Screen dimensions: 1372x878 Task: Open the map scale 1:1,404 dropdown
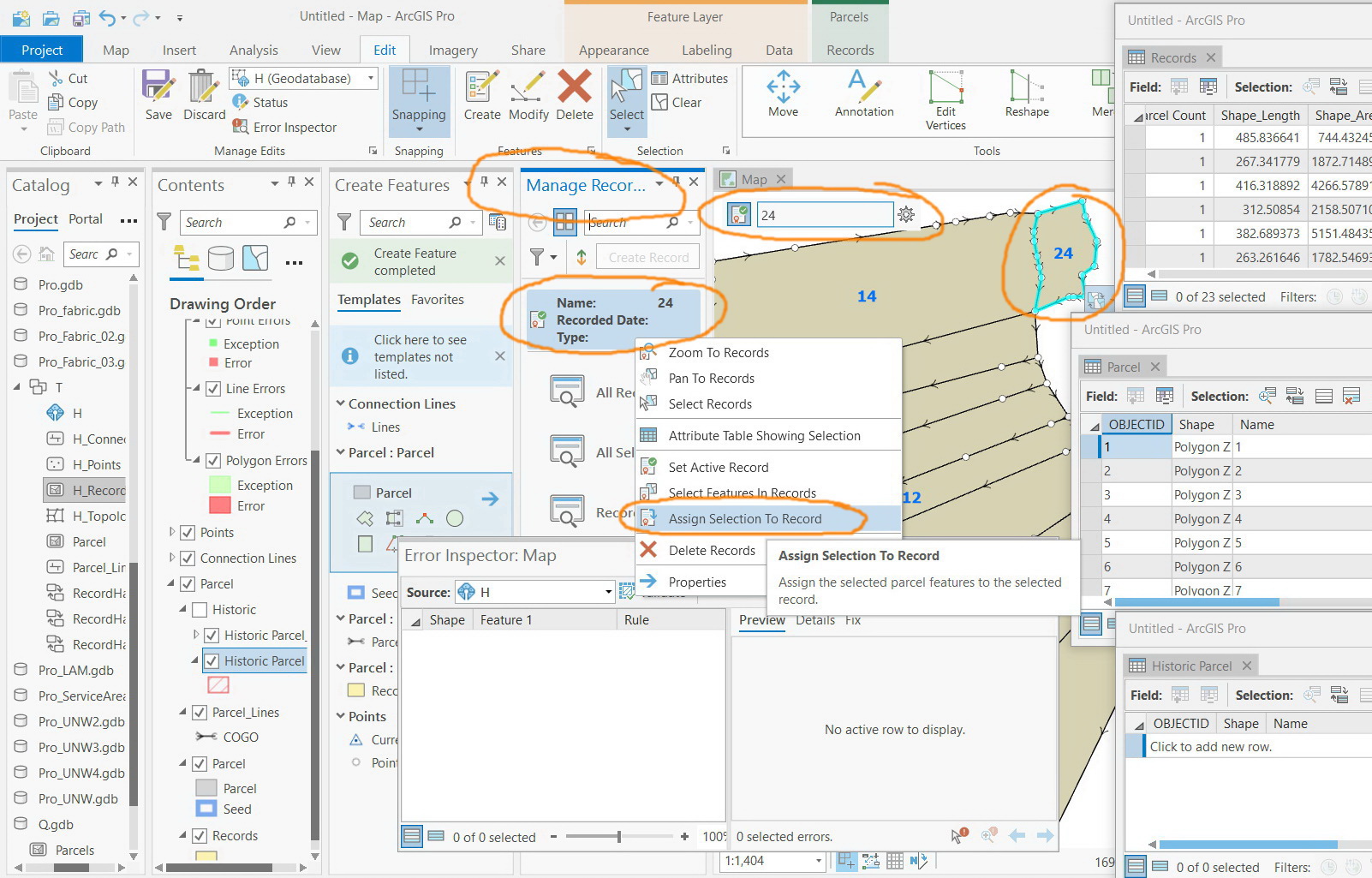[x=819, y=861]
